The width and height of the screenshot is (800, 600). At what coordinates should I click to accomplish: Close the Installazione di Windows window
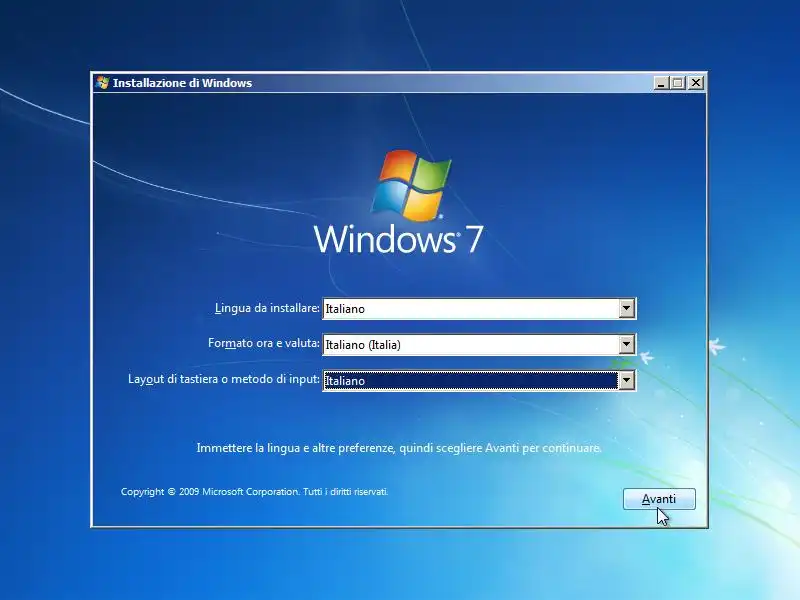coord(695,83)
